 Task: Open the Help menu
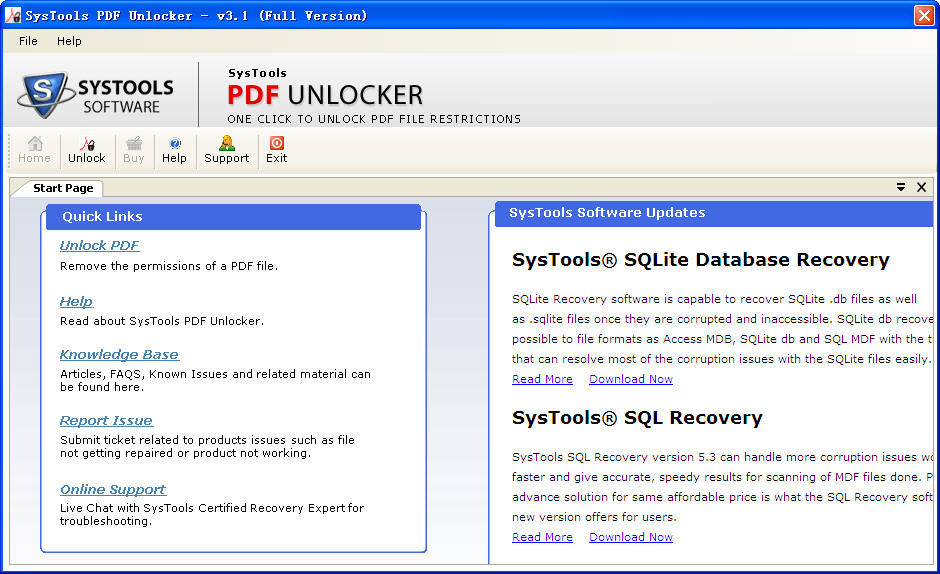click(69, 41)
